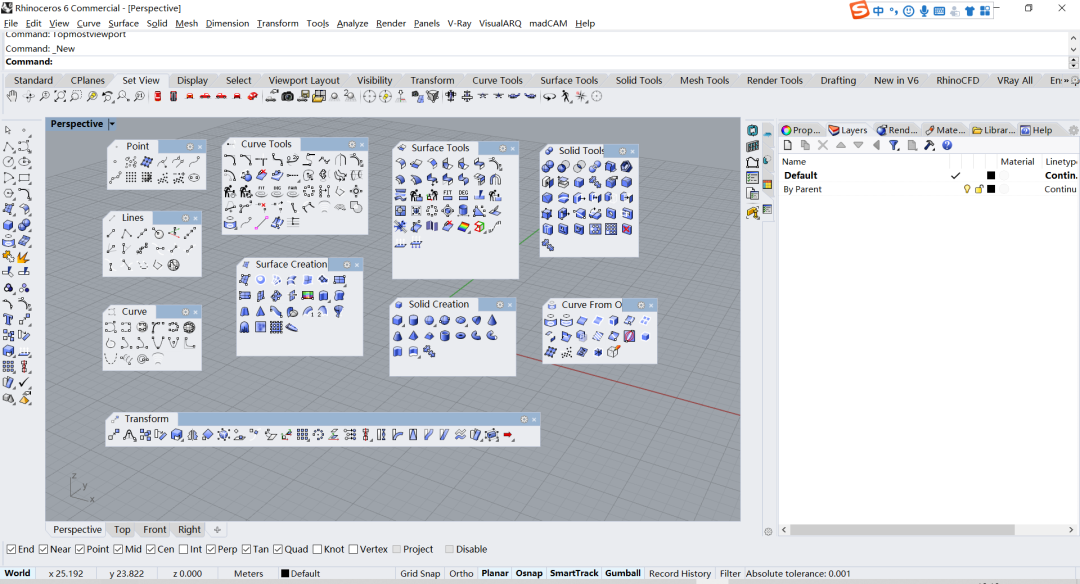
Task: Toggle Grid Snap in the status bar
Action: tap(420, 573)
